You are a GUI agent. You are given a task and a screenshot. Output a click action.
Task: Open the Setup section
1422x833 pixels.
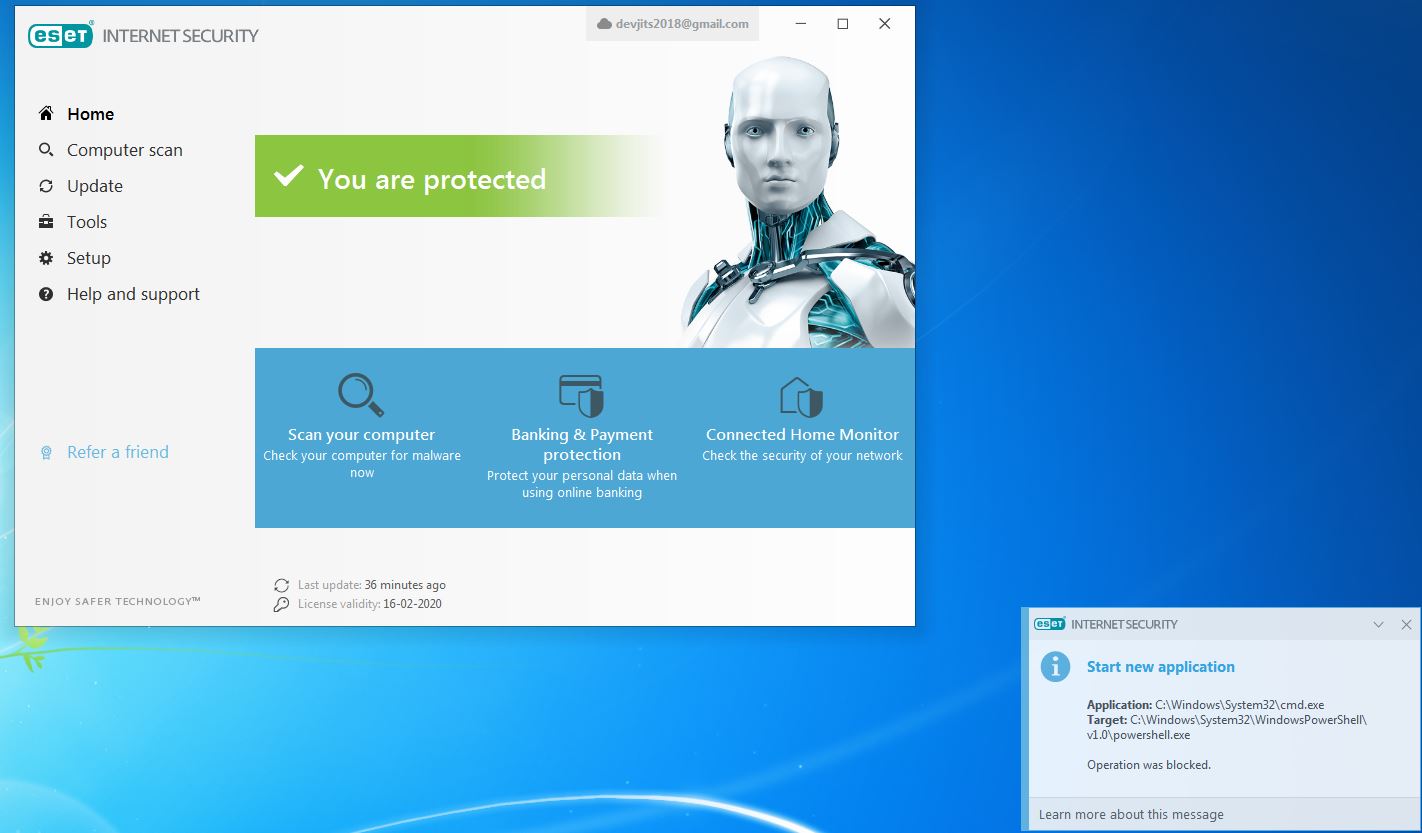coord(88,258)
